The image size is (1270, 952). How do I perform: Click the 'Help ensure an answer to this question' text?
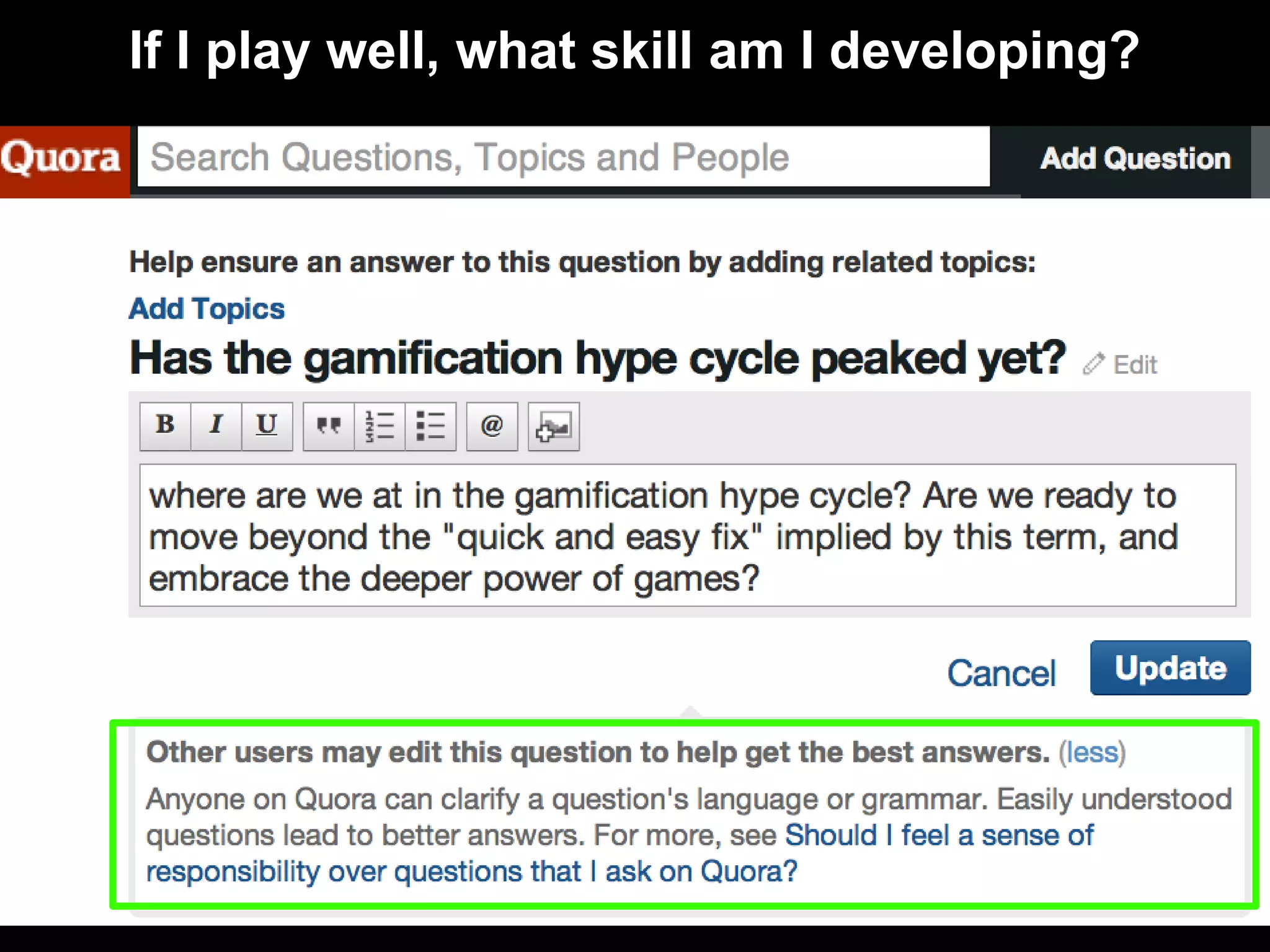582,262
